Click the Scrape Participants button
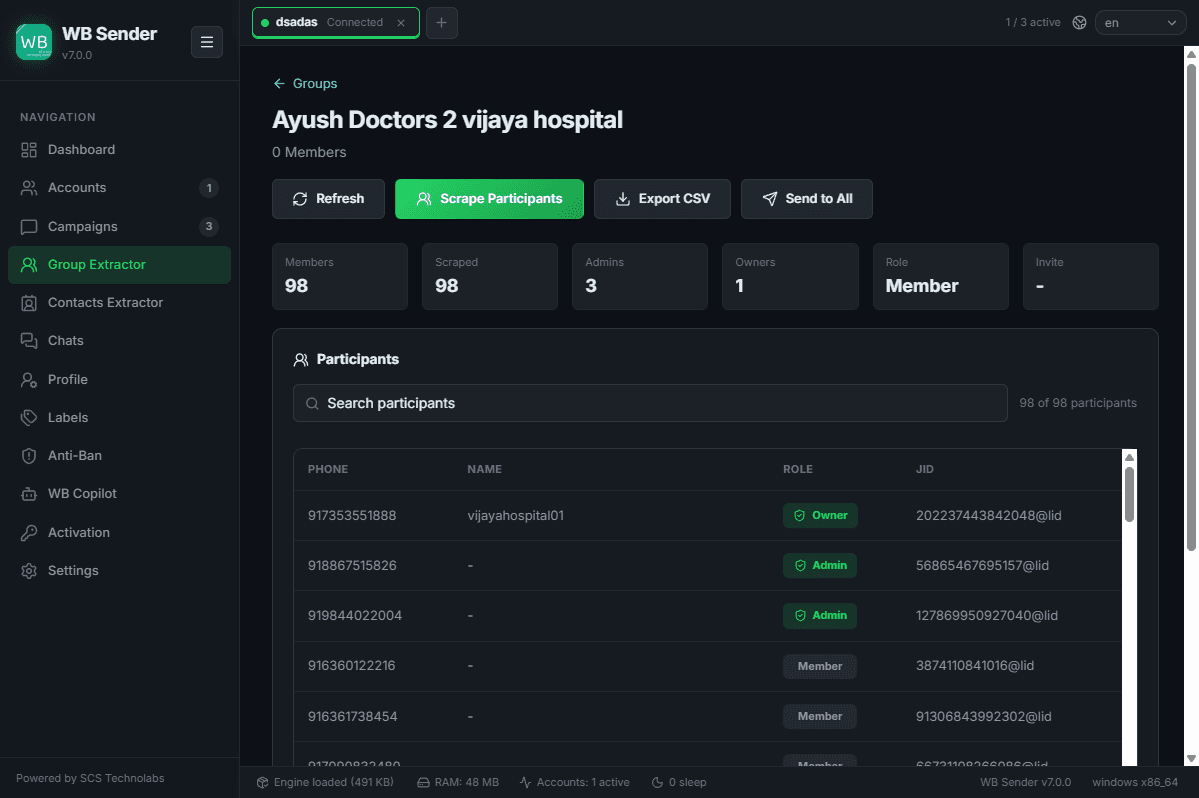 coord(489,199)
